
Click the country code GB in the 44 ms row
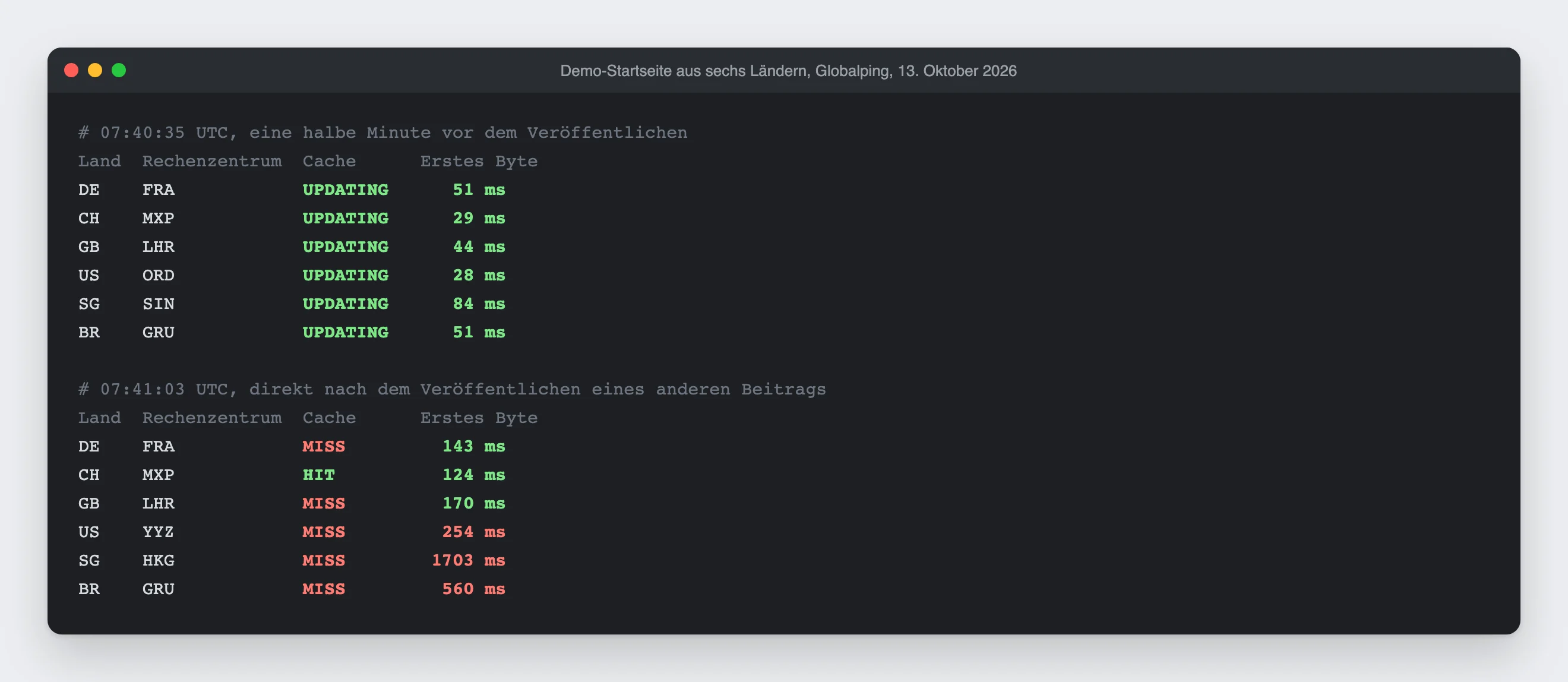[89, 247]
